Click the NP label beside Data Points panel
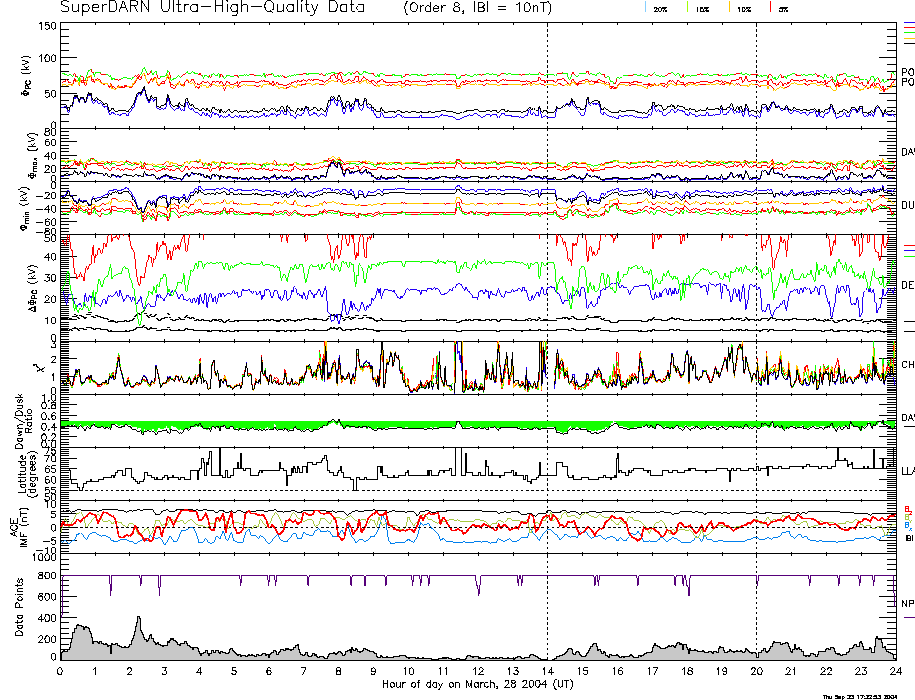This screenshot has width=915, height=700. [x=907, y=604]
